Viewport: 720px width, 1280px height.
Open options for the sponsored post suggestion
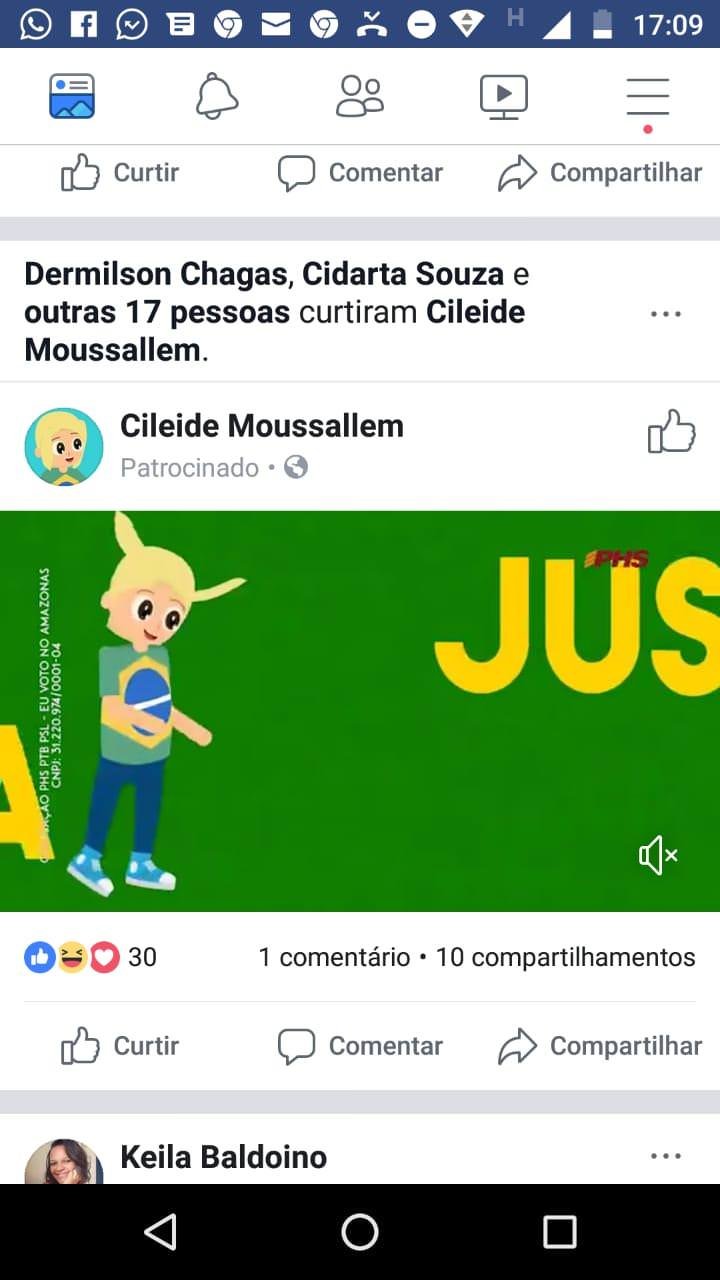tap(665, 314)
